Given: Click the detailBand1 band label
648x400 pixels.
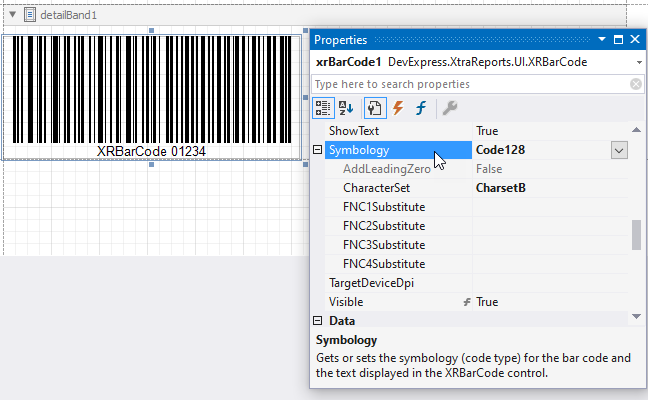Looking at the screenshot, I should click(x=69, y=15).
